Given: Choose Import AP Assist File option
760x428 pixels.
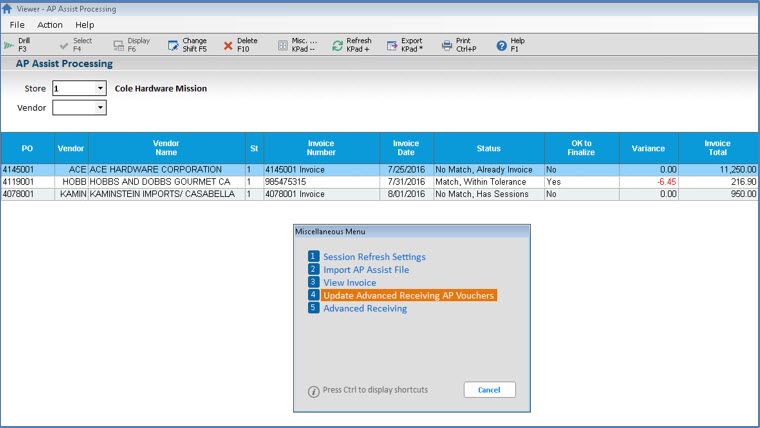Looking at the screenshot, I should (365, 270).
